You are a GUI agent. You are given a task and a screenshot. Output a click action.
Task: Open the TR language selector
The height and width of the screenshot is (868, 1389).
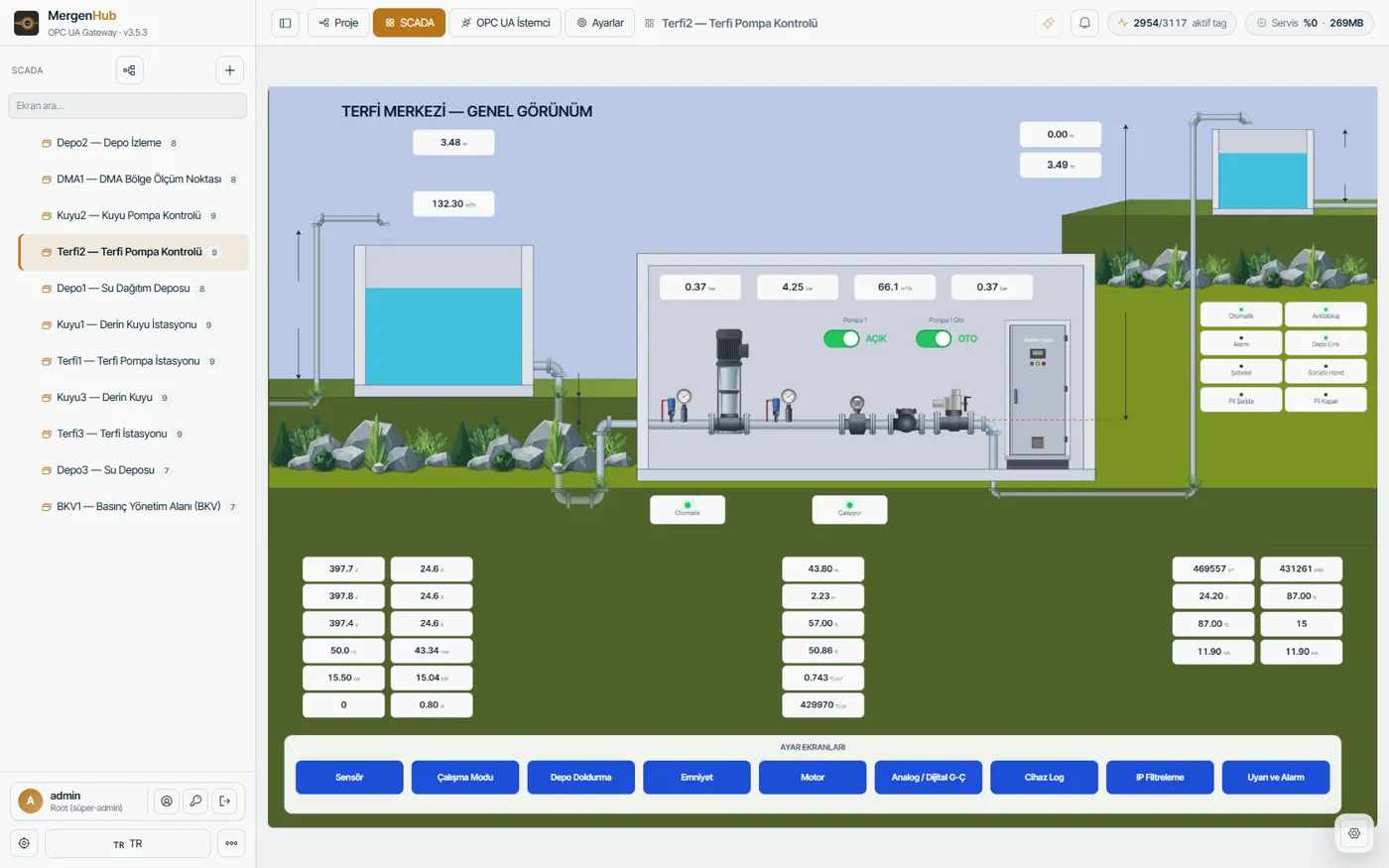tap(128, 843)
